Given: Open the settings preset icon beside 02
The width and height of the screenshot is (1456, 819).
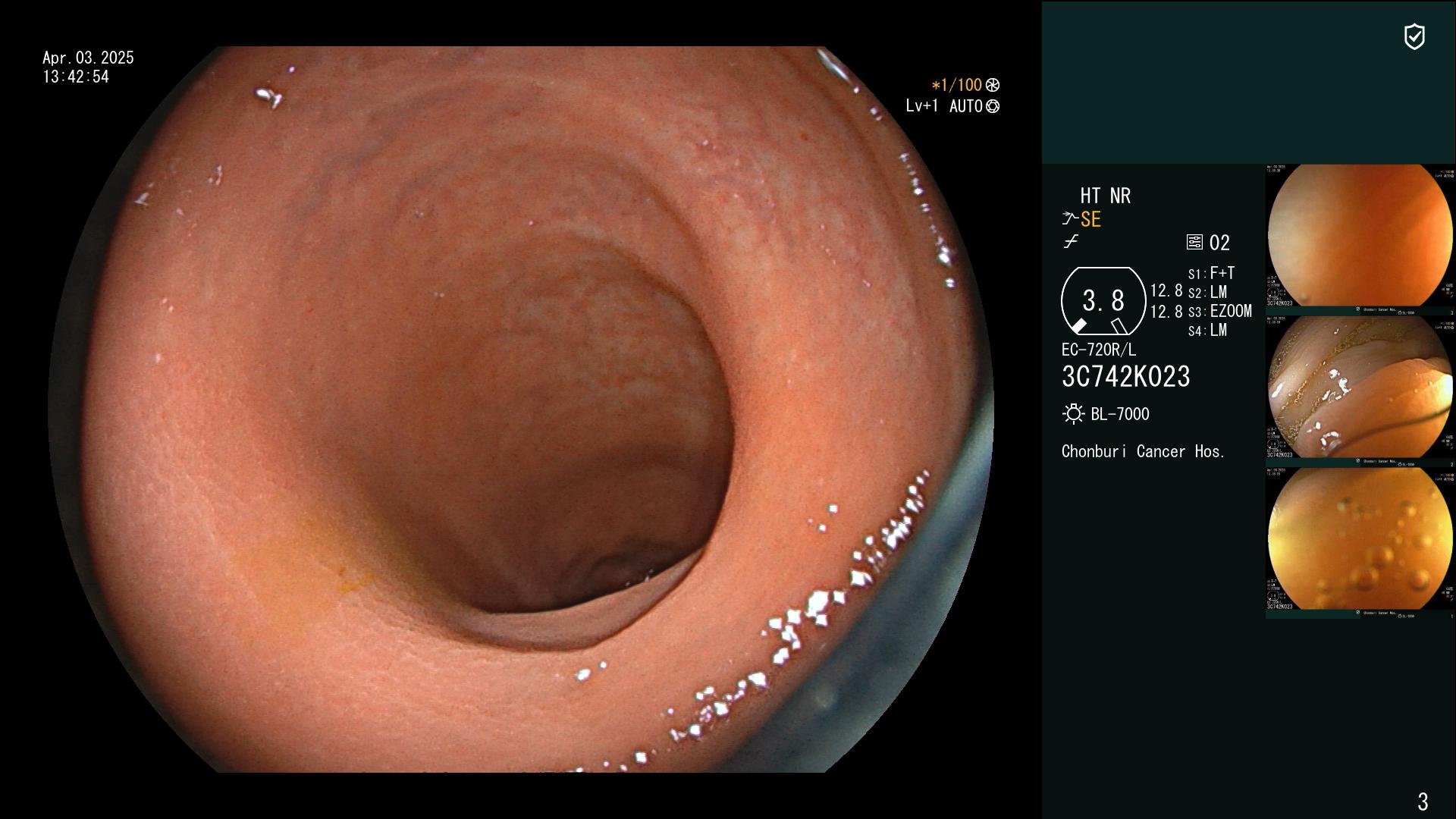Looking at the screenshot, I should [x=1194, y=243].
